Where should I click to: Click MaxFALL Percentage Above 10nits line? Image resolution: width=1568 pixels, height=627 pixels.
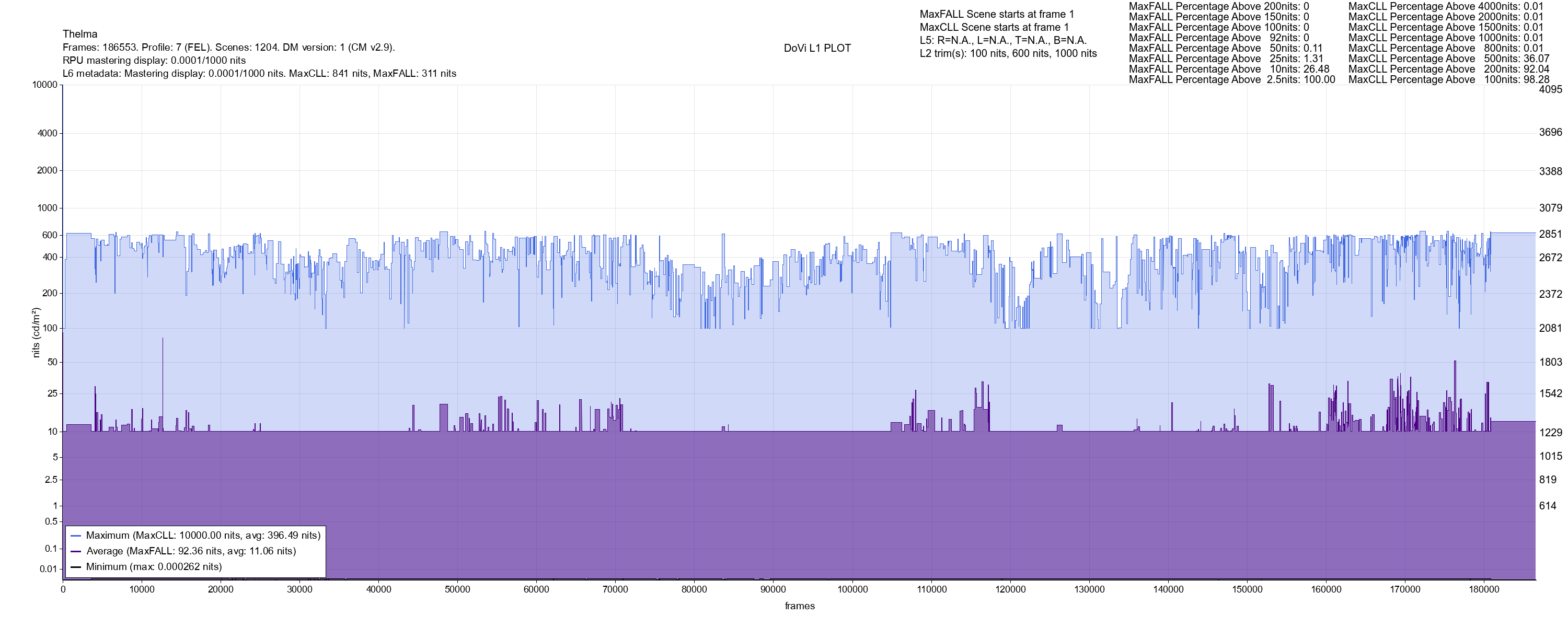click(1229, 69)
